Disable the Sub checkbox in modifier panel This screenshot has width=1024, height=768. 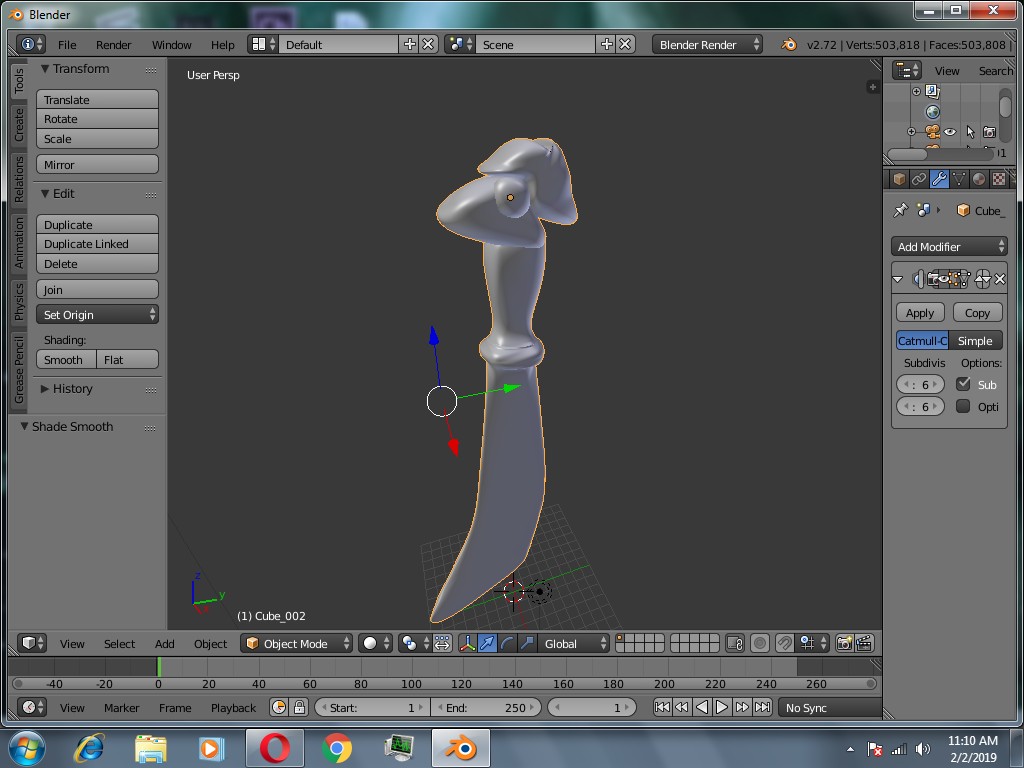(x=961, y=384)
